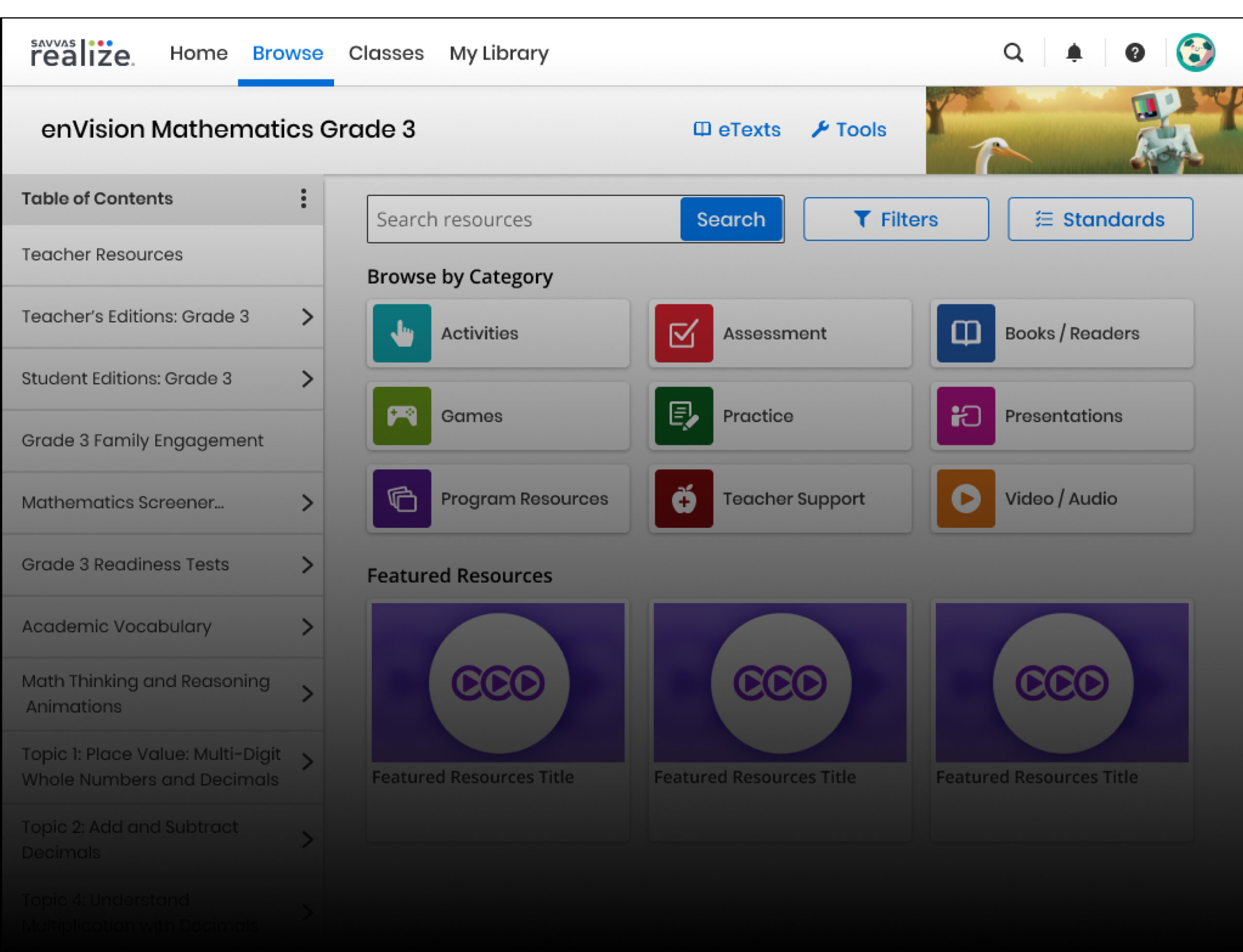This screenshot has height=952, width=1243.
Task: Click the robot and heron banner image
Action: pos(1084,130)
